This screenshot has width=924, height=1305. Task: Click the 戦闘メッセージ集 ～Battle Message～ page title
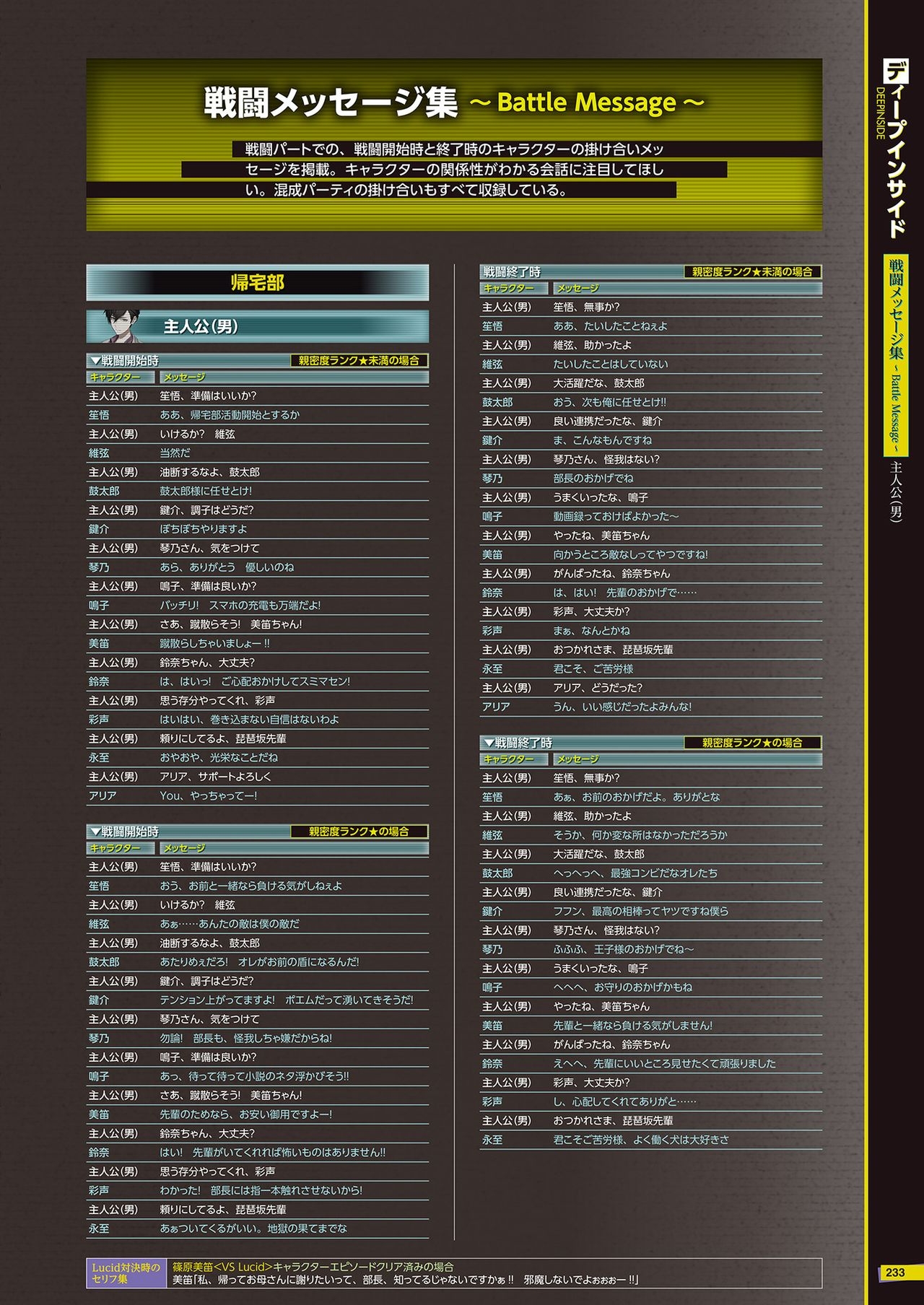tap(453, 102)
